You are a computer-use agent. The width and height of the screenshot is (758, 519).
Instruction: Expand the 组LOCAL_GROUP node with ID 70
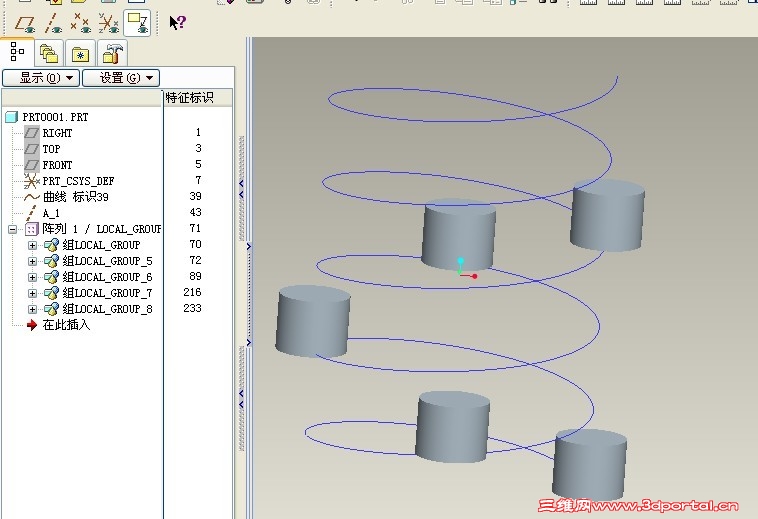click(32, 245)
